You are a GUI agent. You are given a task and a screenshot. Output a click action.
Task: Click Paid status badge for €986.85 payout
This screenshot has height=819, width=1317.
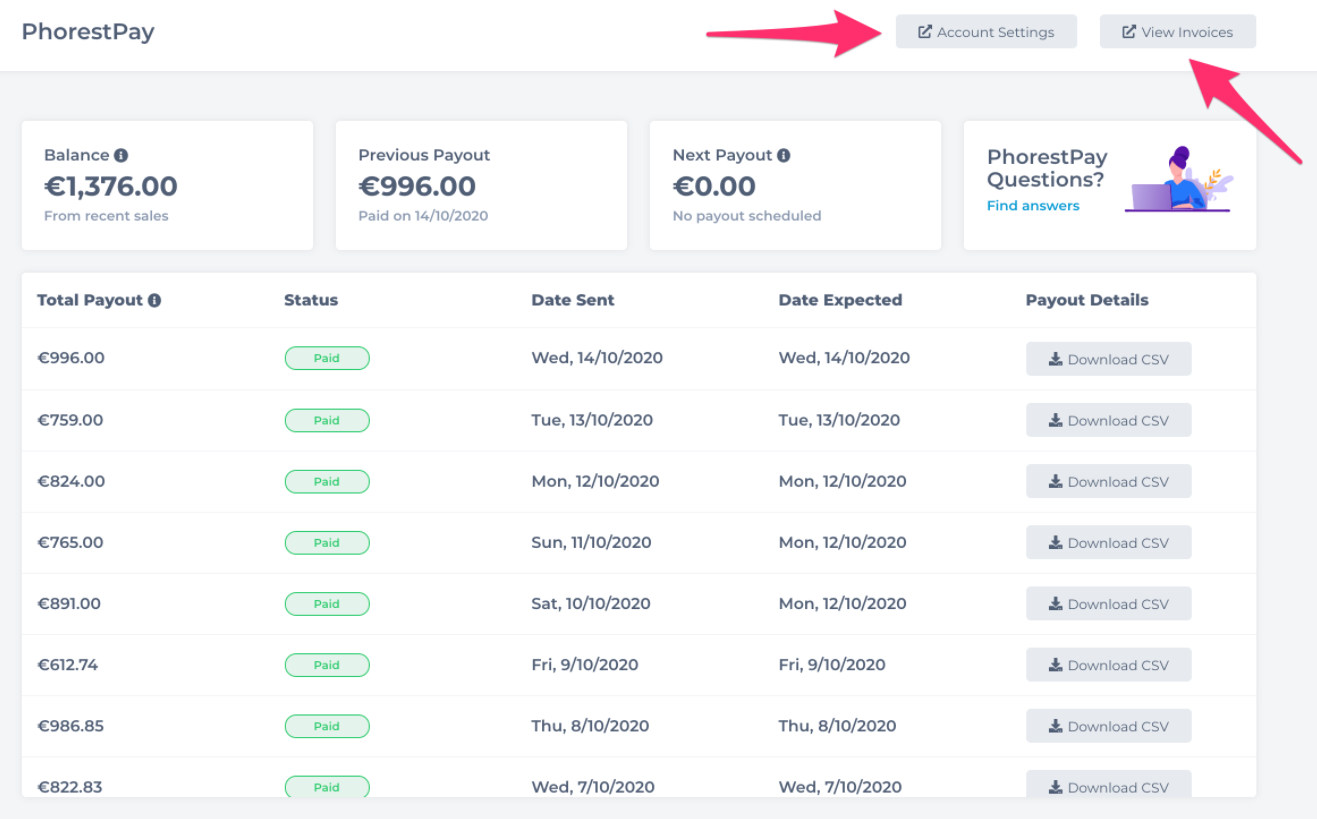point(327,725)
